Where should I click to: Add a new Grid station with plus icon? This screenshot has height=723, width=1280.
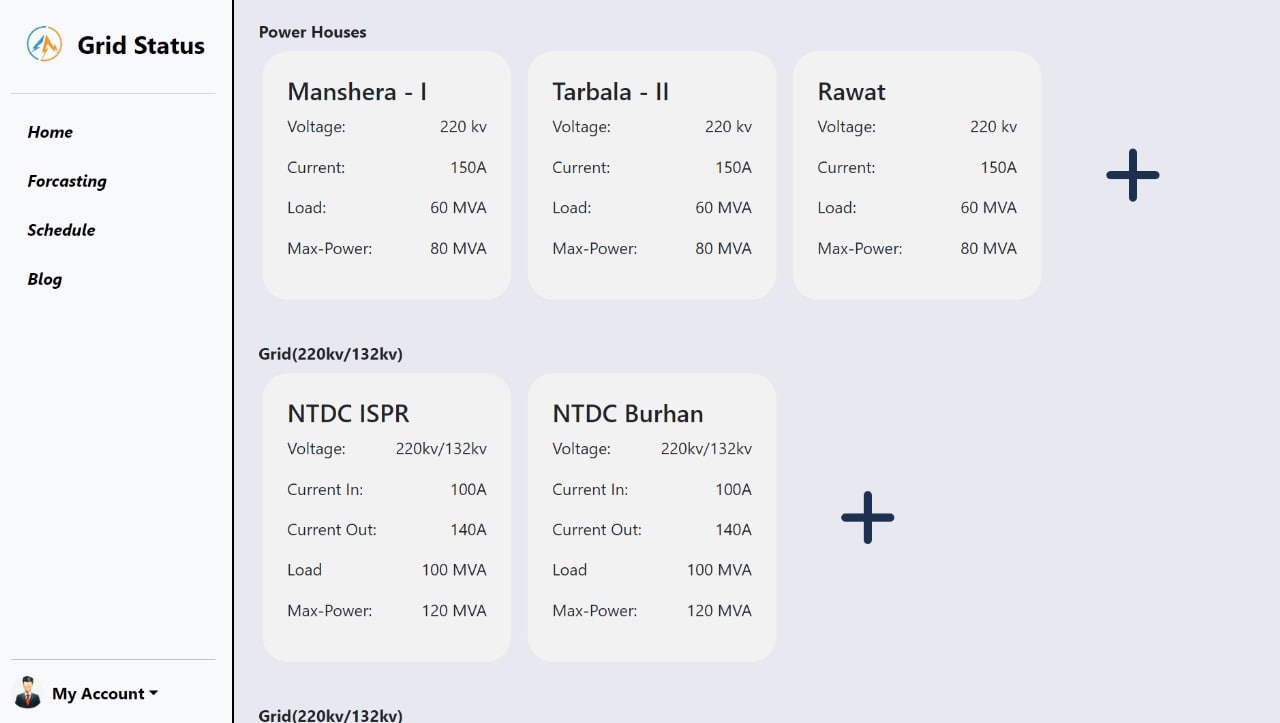point(868,517)
